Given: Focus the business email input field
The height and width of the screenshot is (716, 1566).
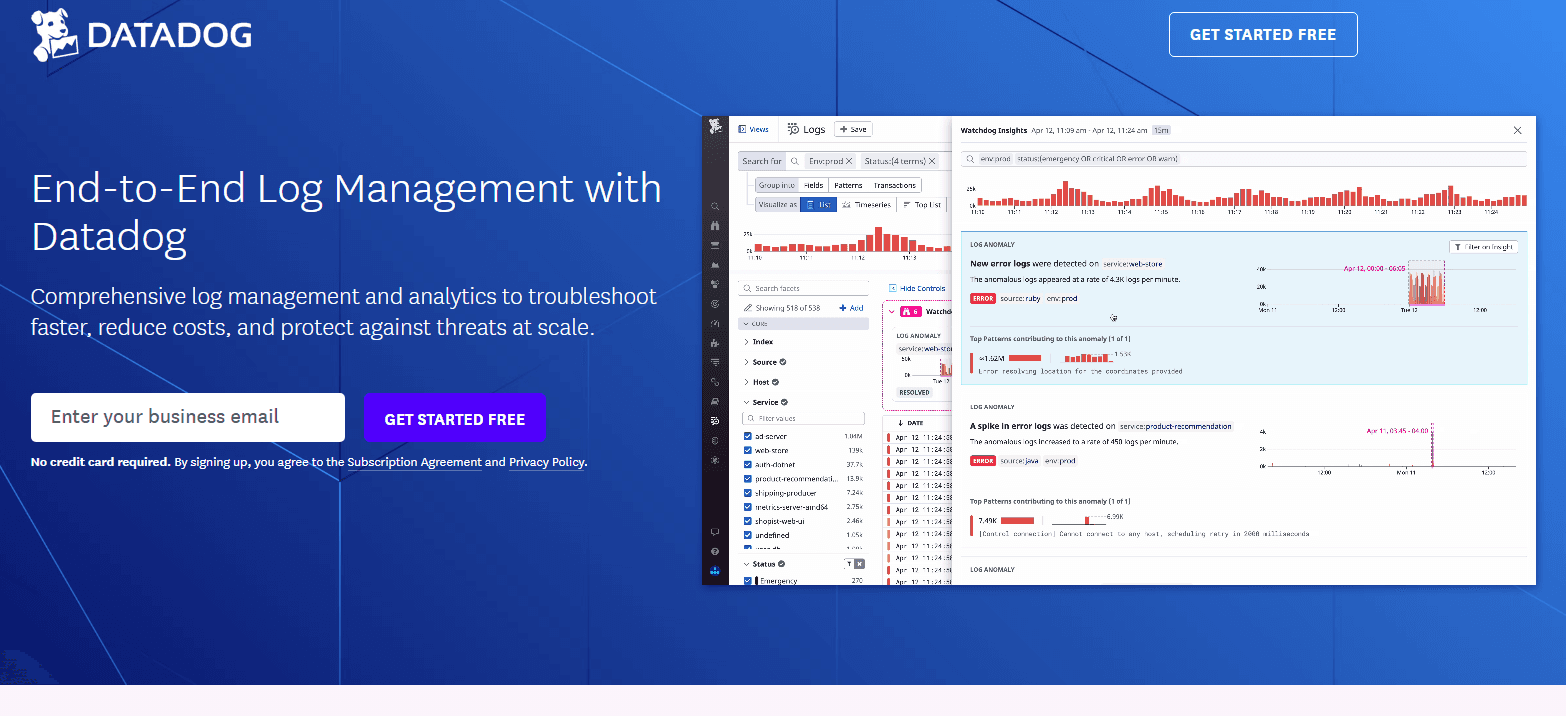Looking at the screenshot, I should [x=188, y=417].
